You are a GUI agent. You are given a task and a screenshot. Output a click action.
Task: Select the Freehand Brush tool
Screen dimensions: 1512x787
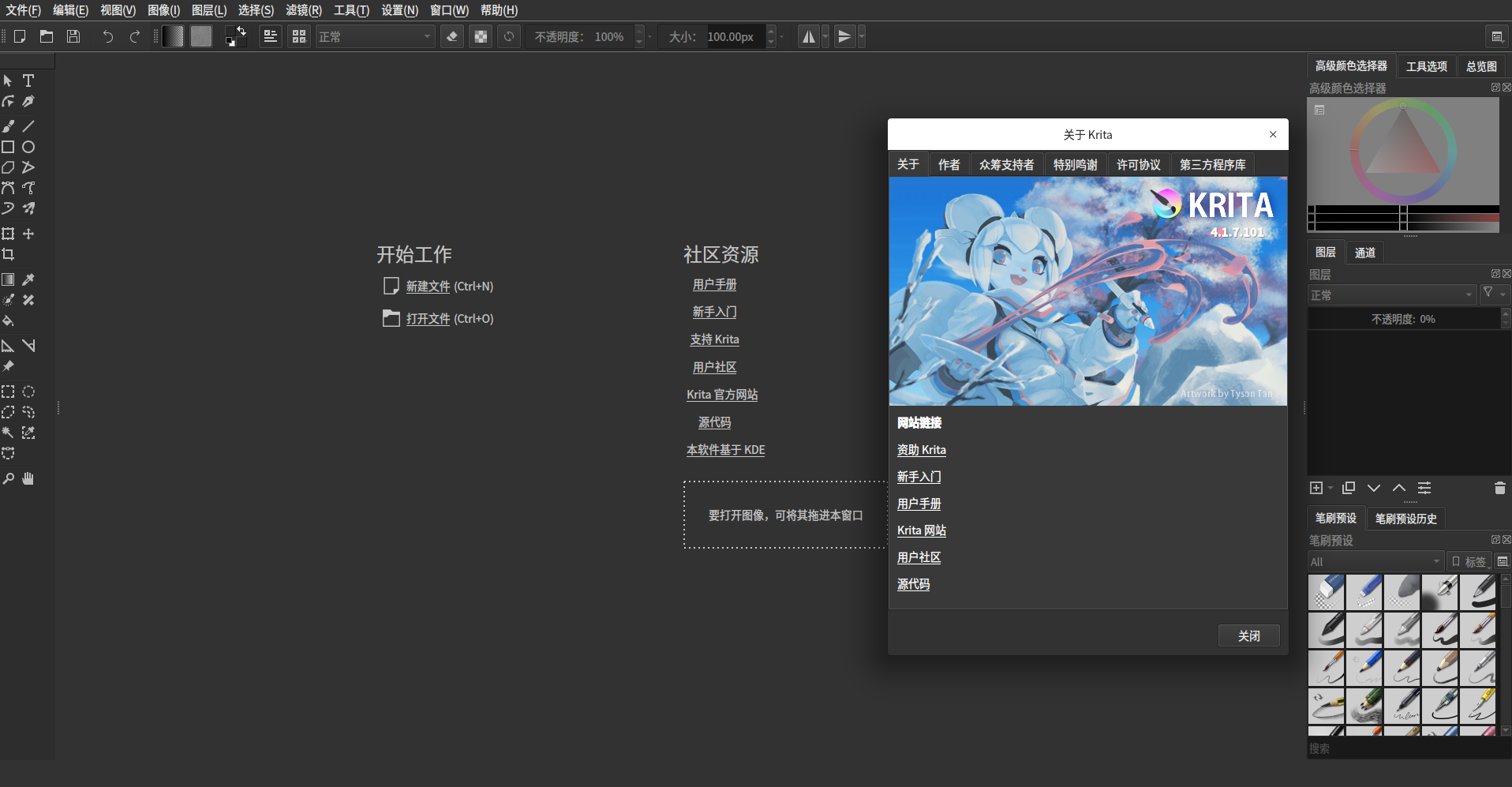tap(8, 126)
